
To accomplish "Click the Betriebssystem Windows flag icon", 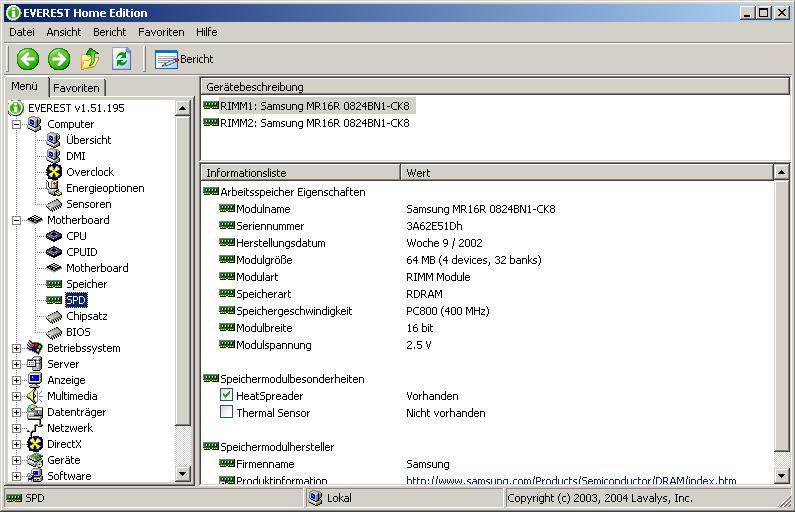I will (x=34, y=348).
